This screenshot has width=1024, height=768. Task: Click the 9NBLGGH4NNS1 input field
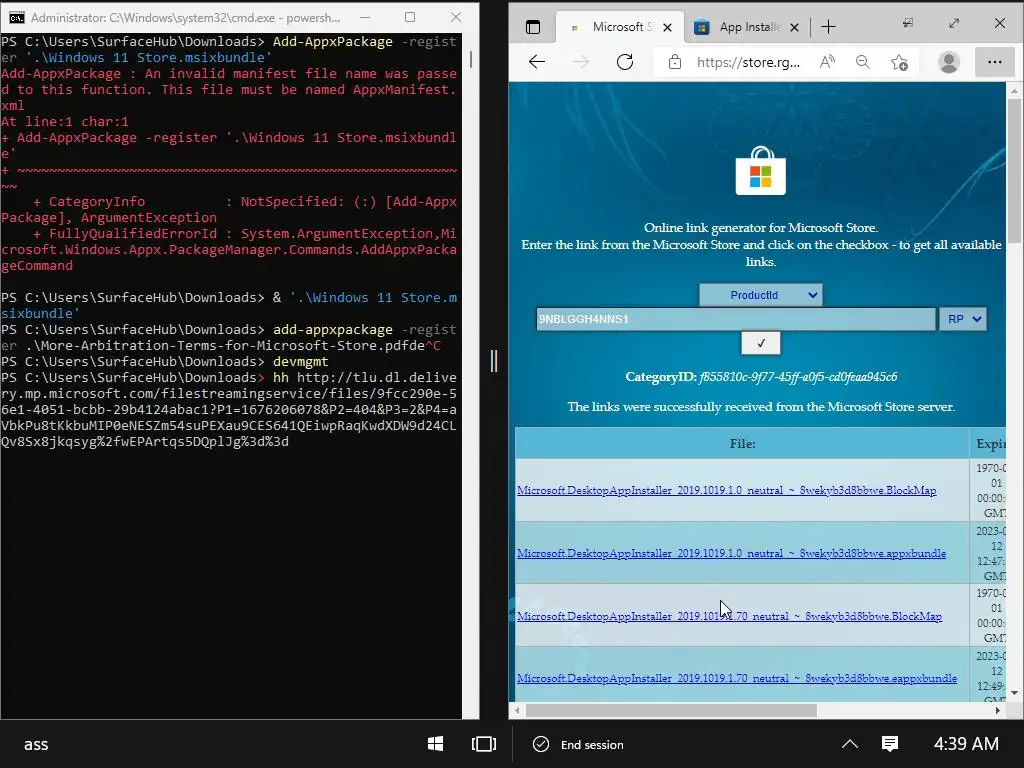736,319
